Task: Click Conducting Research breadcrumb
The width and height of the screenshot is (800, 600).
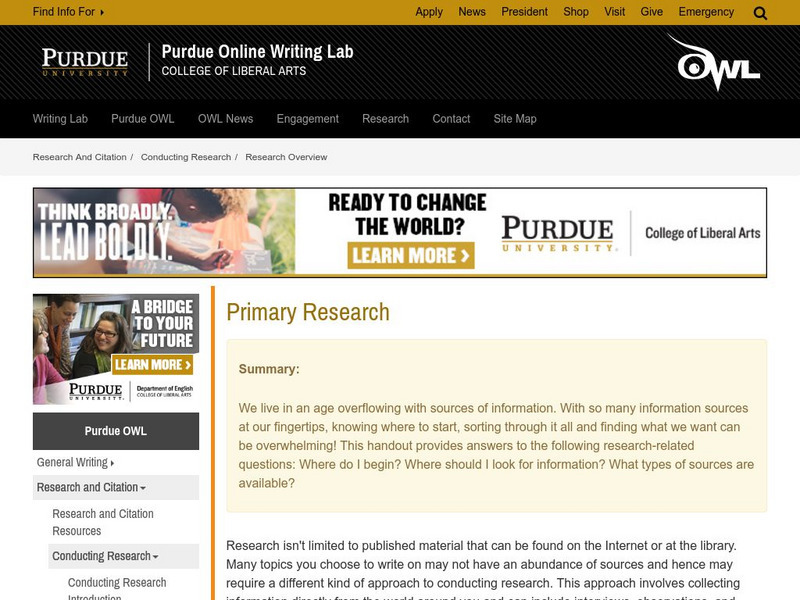Action: pos(186,157)
